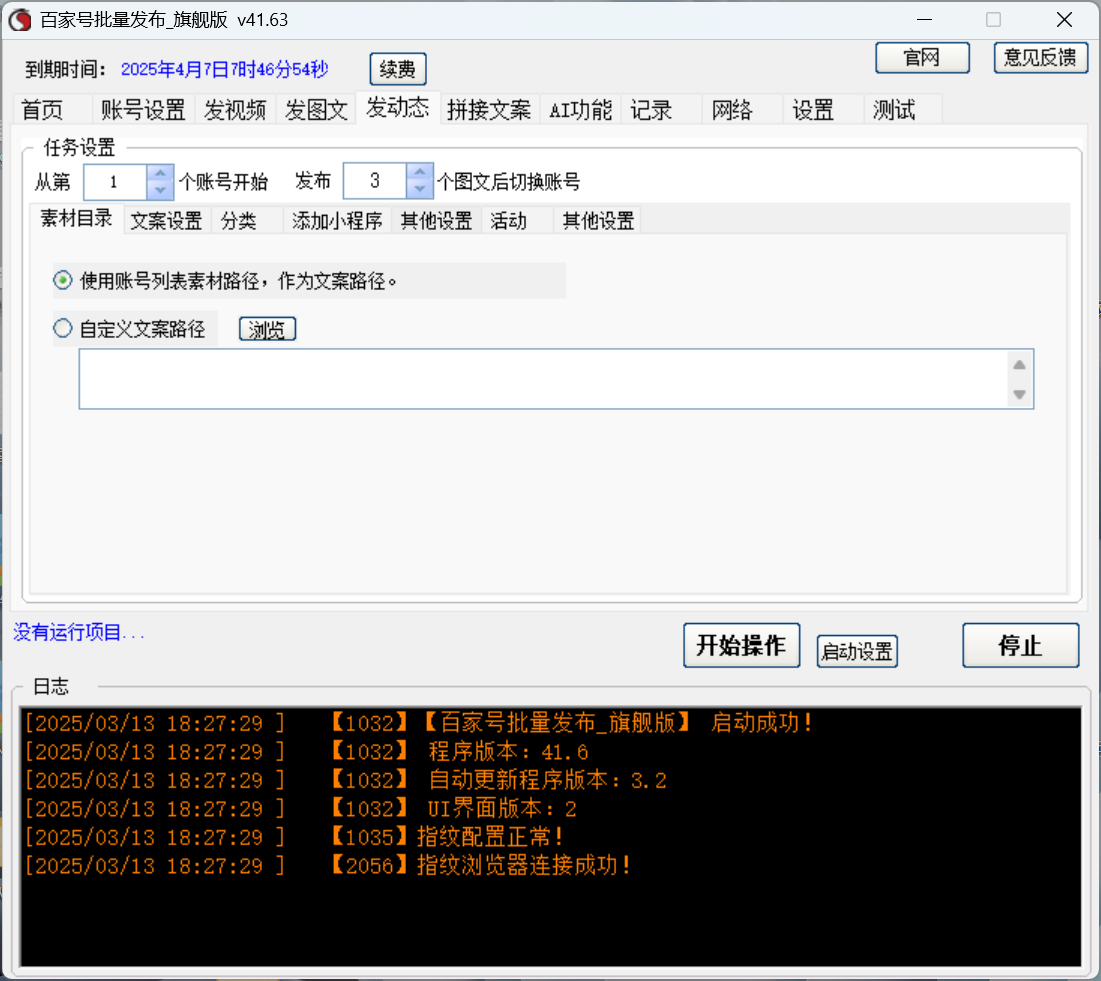
Task: Open the first 其他设置 sub-tab before 活动
Action: [437, 221]
